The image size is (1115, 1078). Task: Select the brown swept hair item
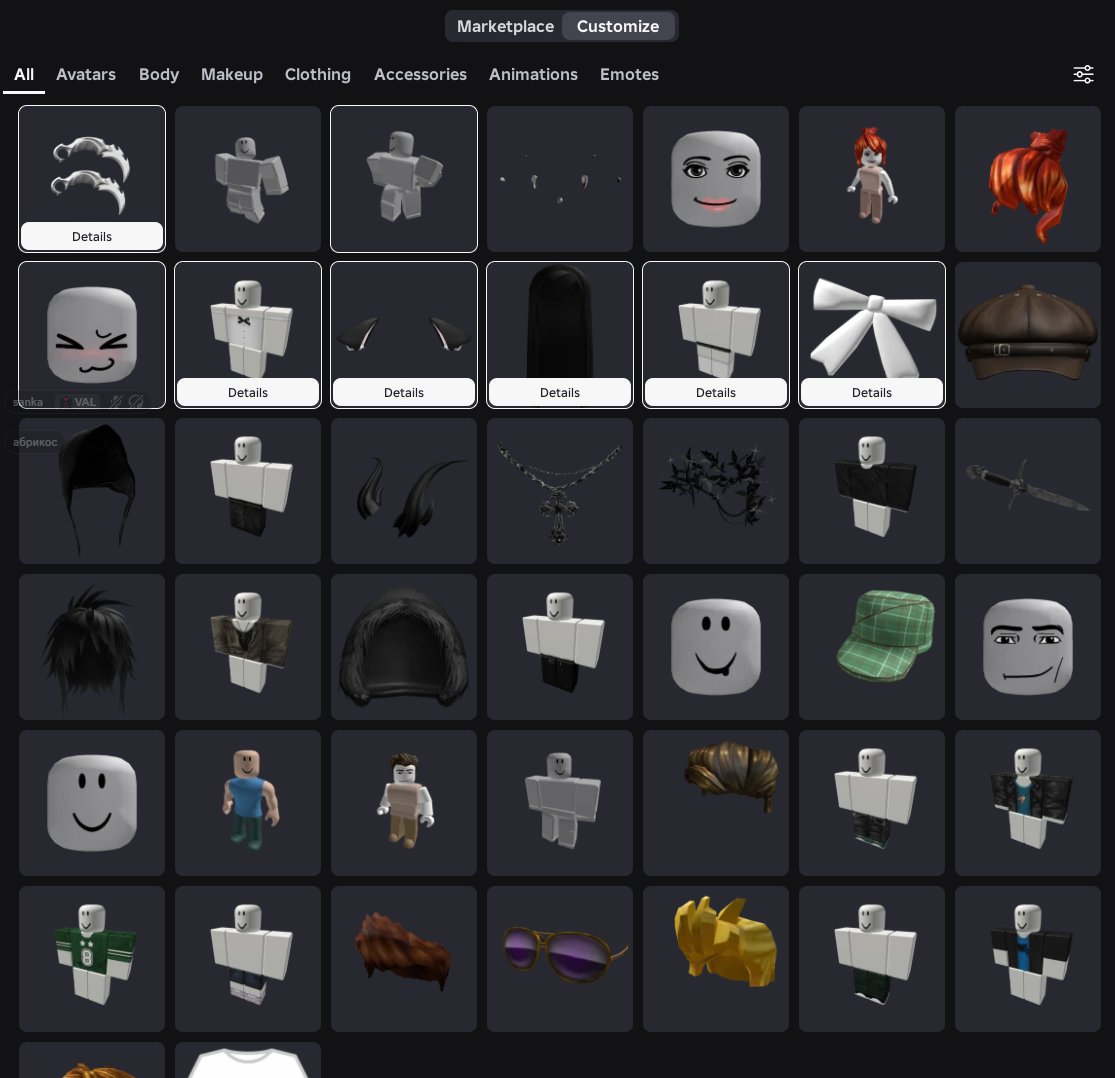716,803
